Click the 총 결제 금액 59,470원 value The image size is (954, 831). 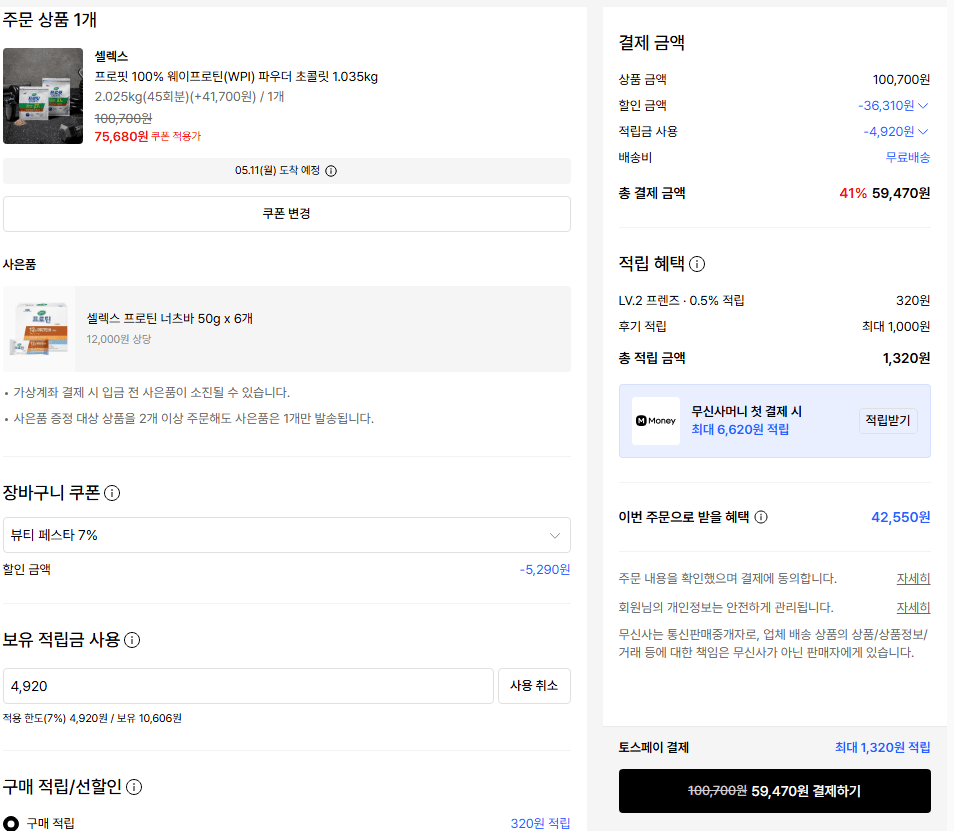pyautogui.click(x=901, y=193)
